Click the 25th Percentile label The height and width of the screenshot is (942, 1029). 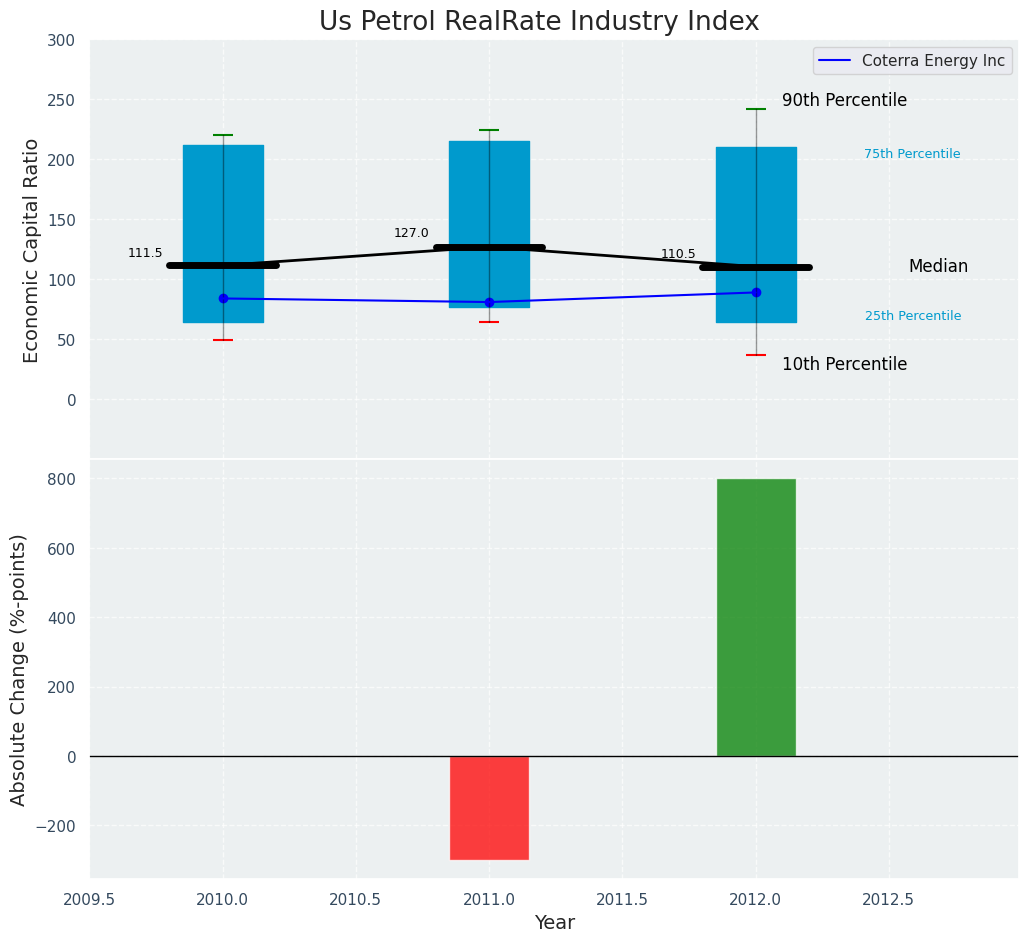point(912,316)
